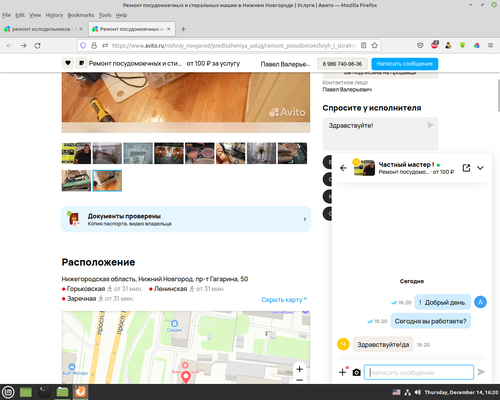Open the History menu

54,15
